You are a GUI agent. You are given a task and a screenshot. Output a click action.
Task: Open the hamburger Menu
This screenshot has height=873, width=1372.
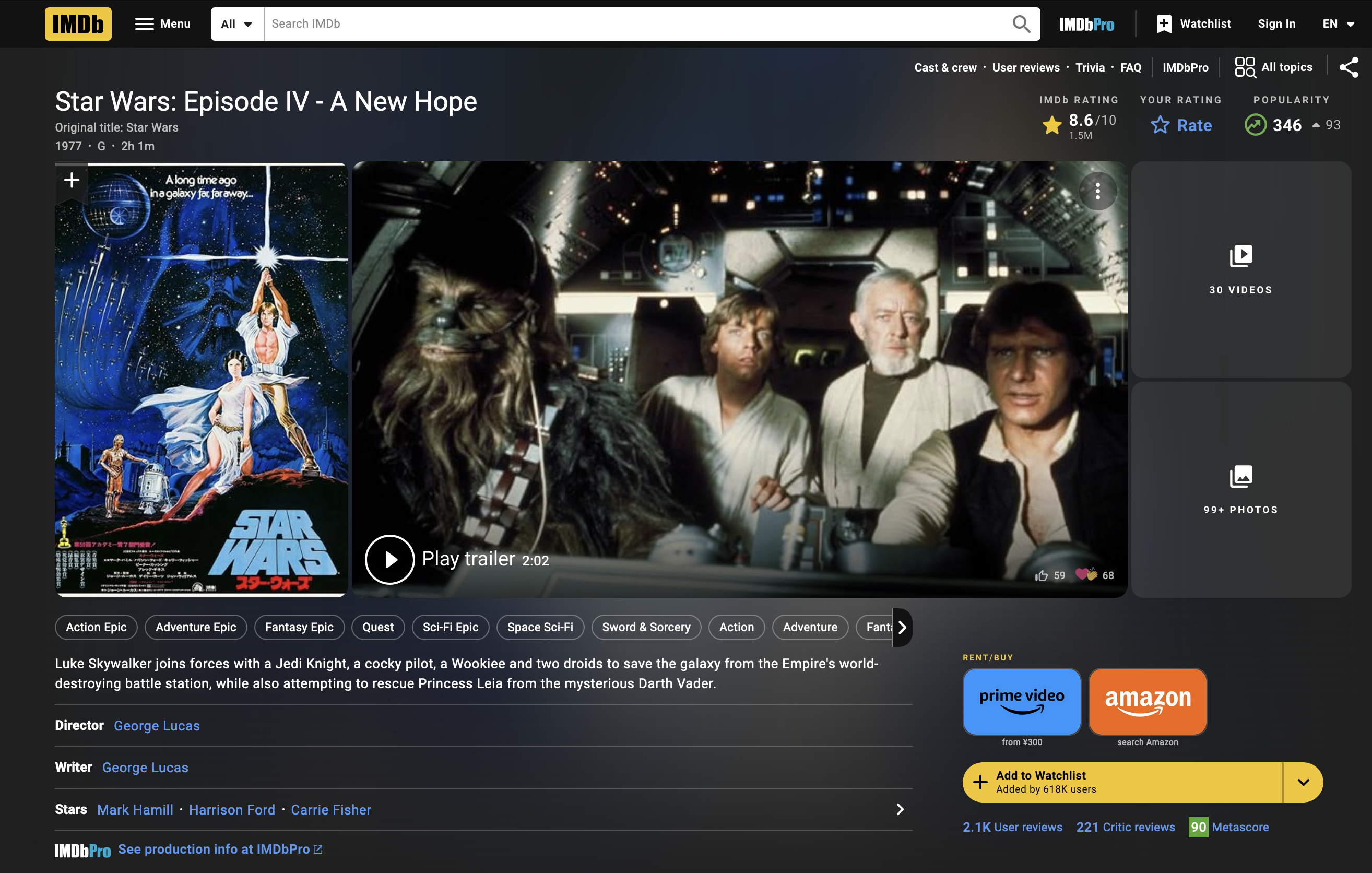(x=162, y=24)
